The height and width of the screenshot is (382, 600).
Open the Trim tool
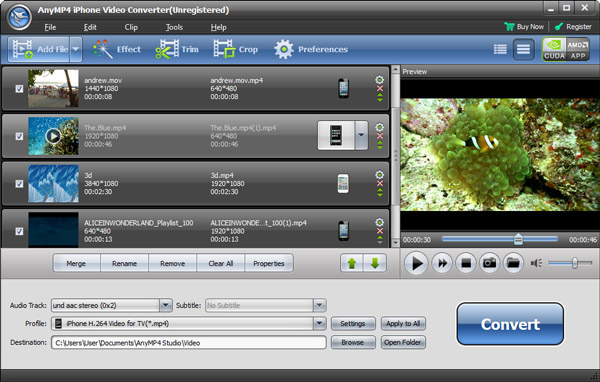[177, 49]
